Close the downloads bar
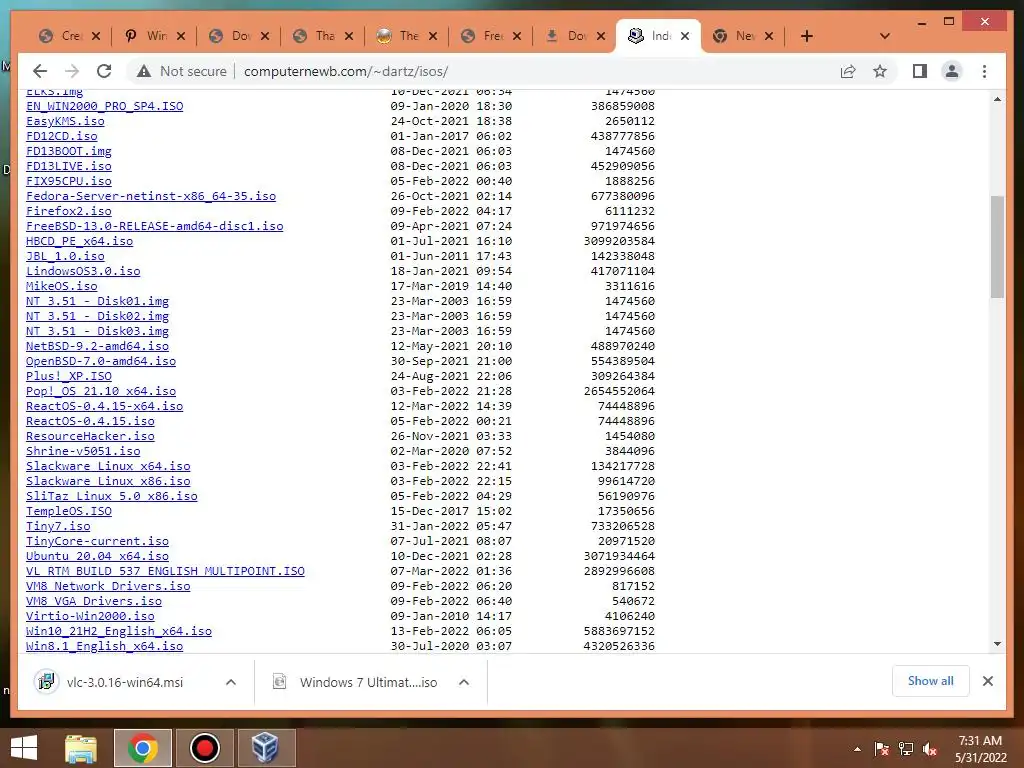The height and width of the screenshot is (768, 1024). pyautogui.click(x=987, y=681)
